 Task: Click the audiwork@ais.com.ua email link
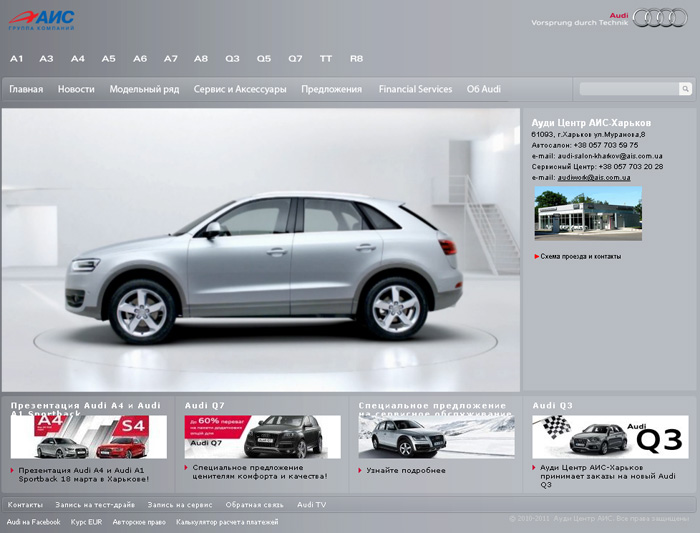[594, 178]
